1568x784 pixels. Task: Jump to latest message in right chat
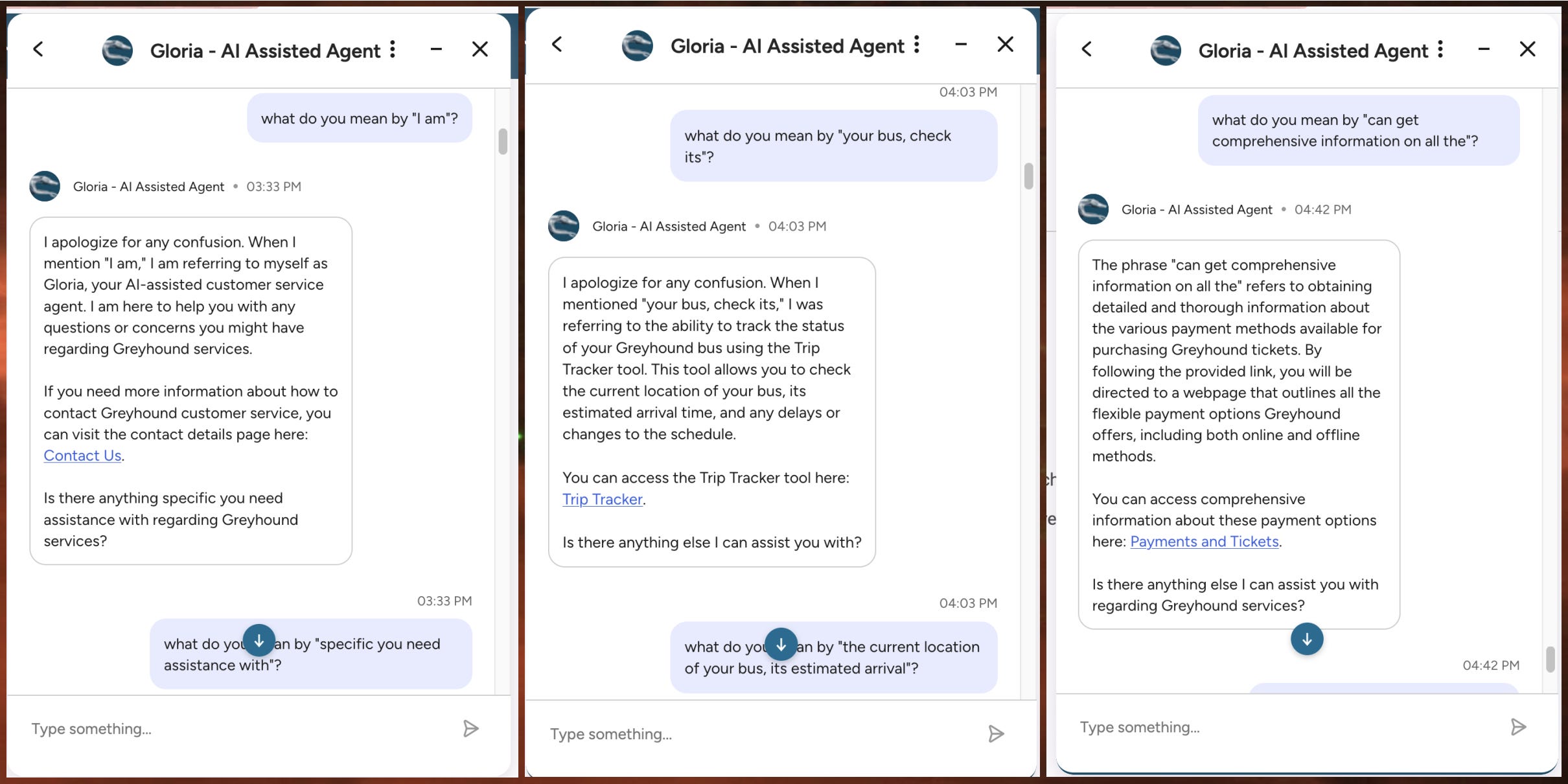(1307, 639)
